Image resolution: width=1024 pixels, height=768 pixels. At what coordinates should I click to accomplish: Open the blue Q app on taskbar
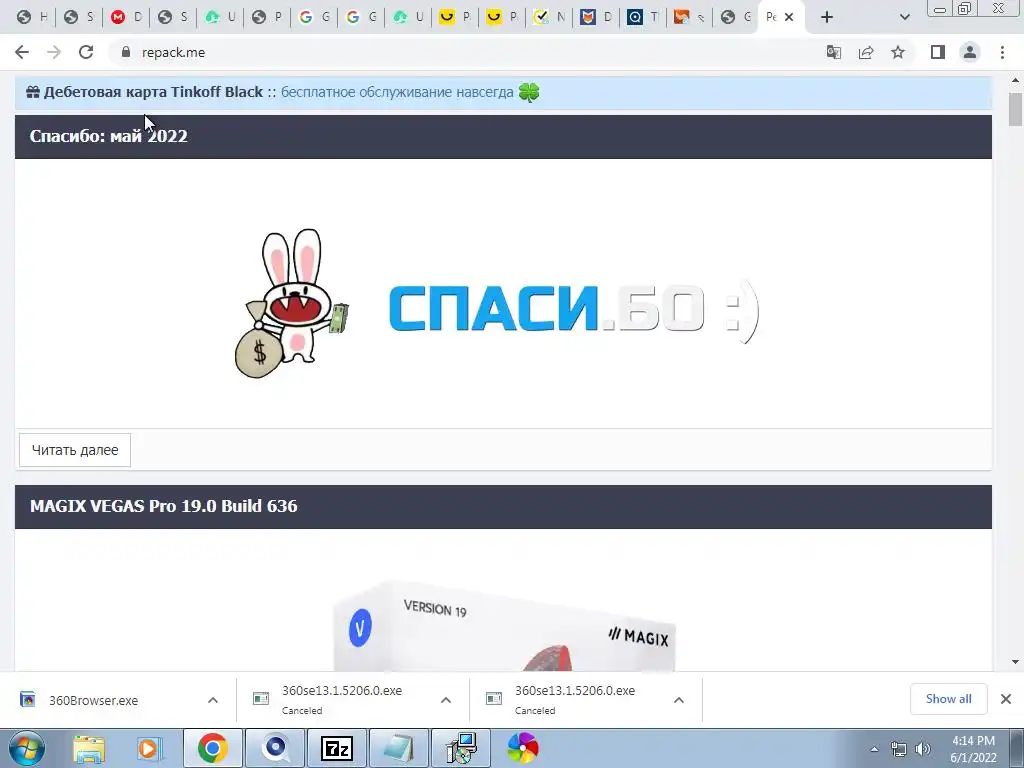pyautogui.click(x=275, y=748)
